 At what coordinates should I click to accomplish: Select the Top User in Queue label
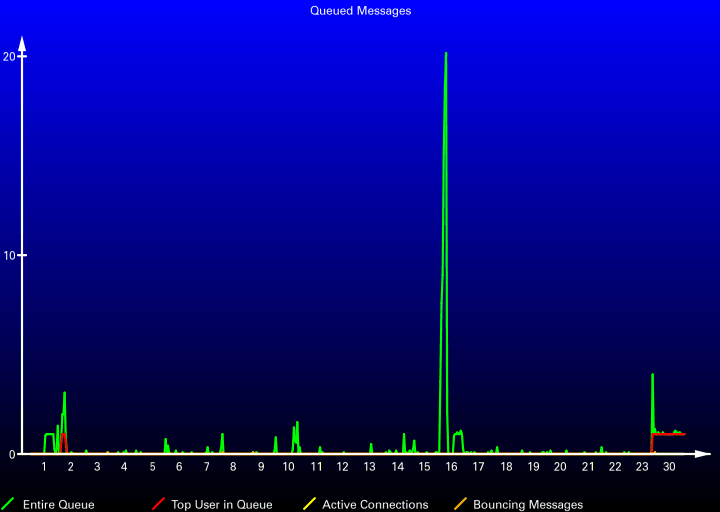tap(222, 505)
